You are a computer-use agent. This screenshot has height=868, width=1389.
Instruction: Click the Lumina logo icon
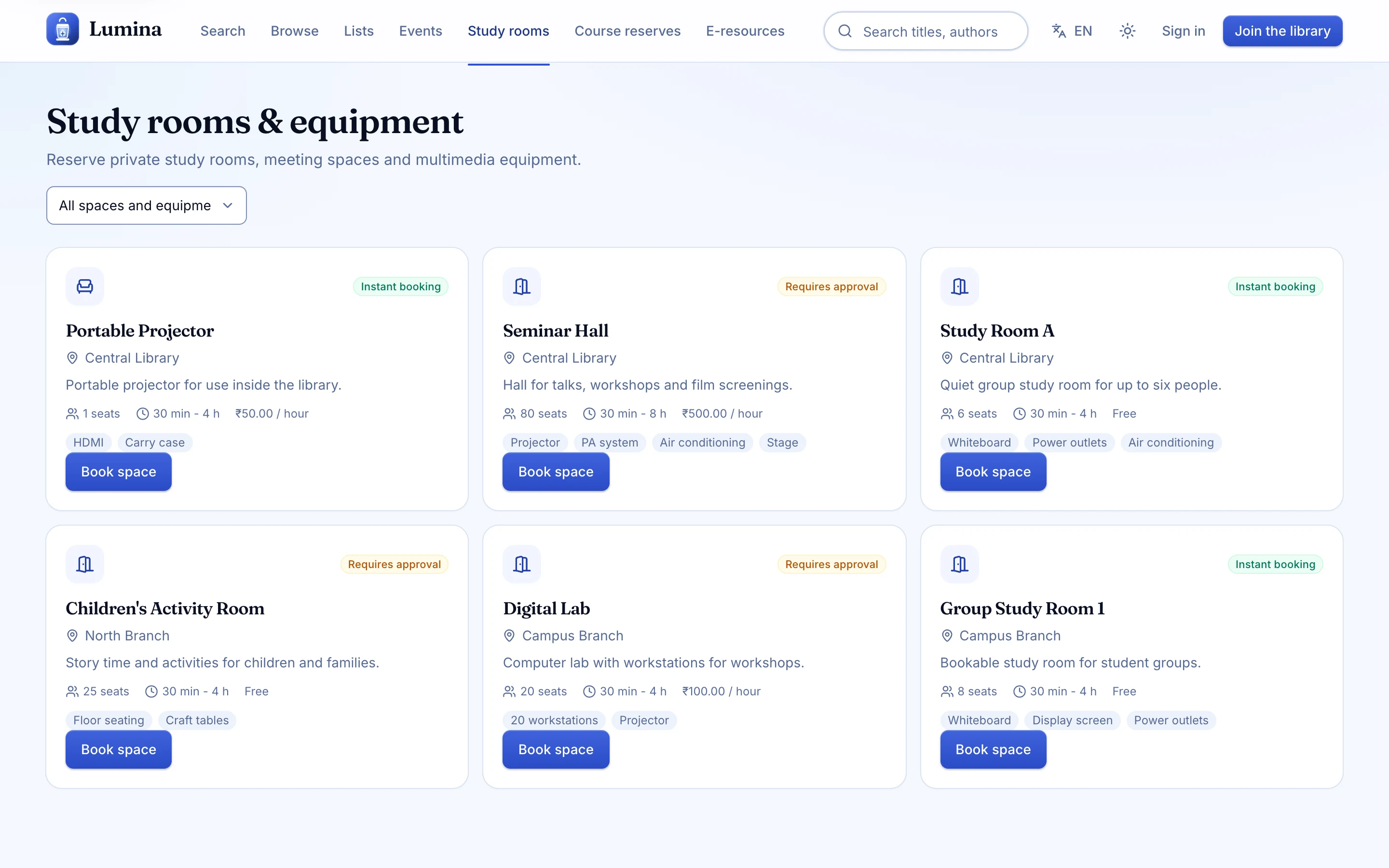(x=63, y=29)
